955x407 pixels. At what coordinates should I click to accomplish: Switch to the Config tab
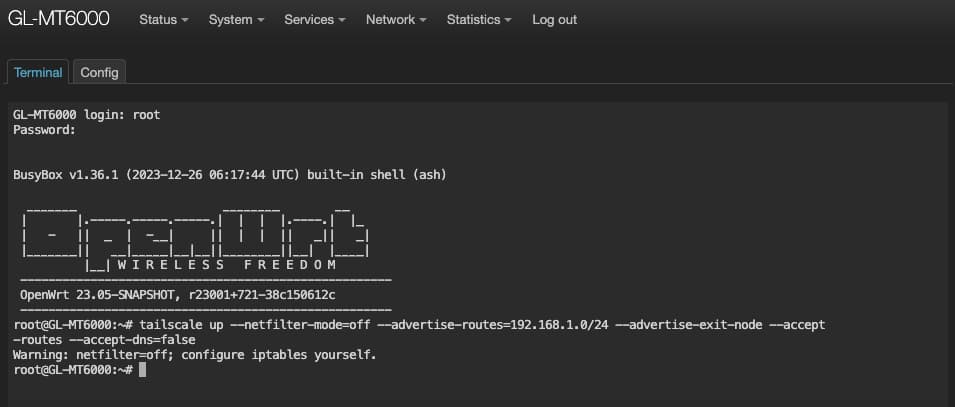coord(99,73)
